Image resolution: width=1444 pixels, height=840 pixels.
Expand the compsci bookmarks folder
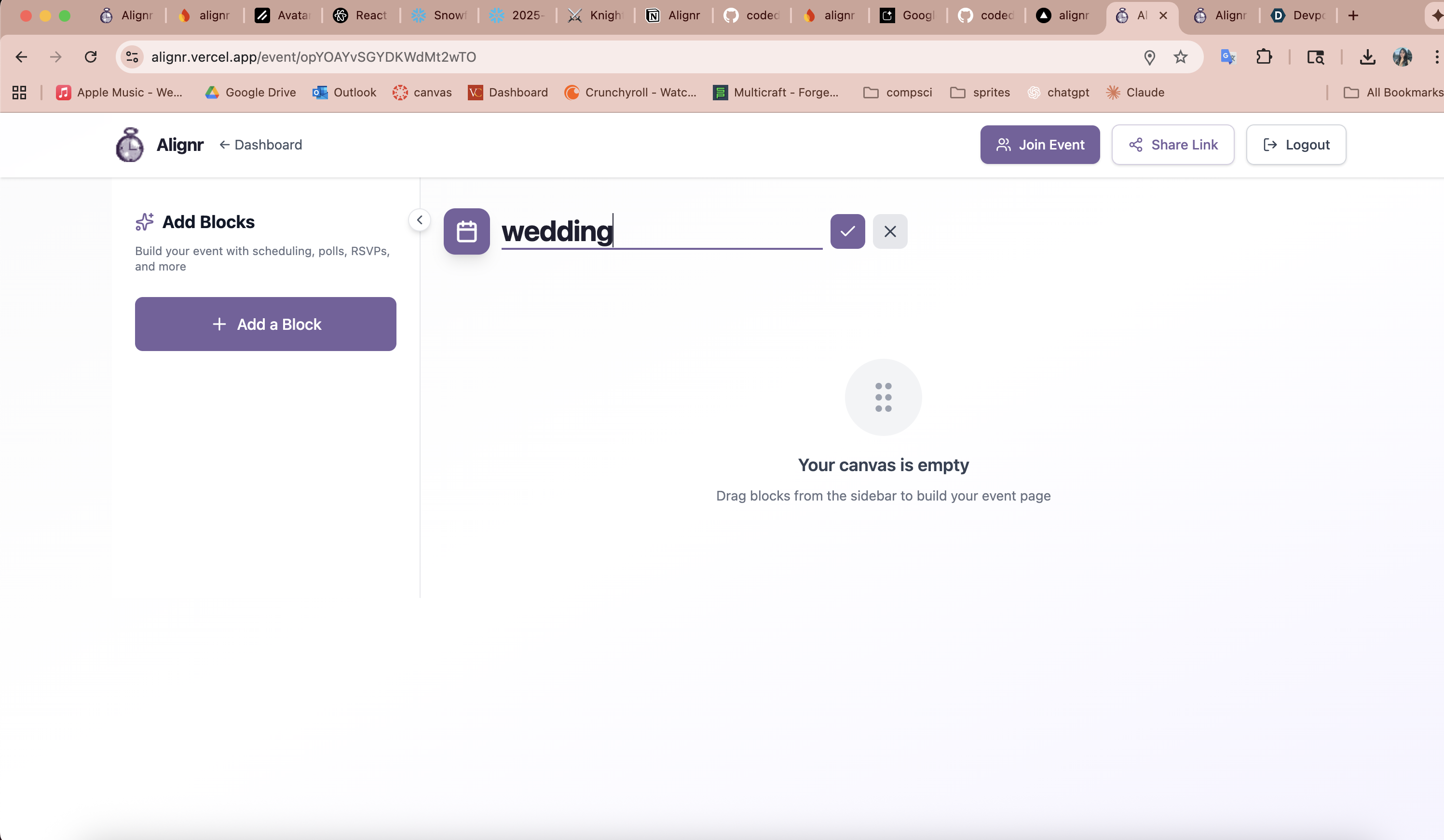[x=898, y=92]
